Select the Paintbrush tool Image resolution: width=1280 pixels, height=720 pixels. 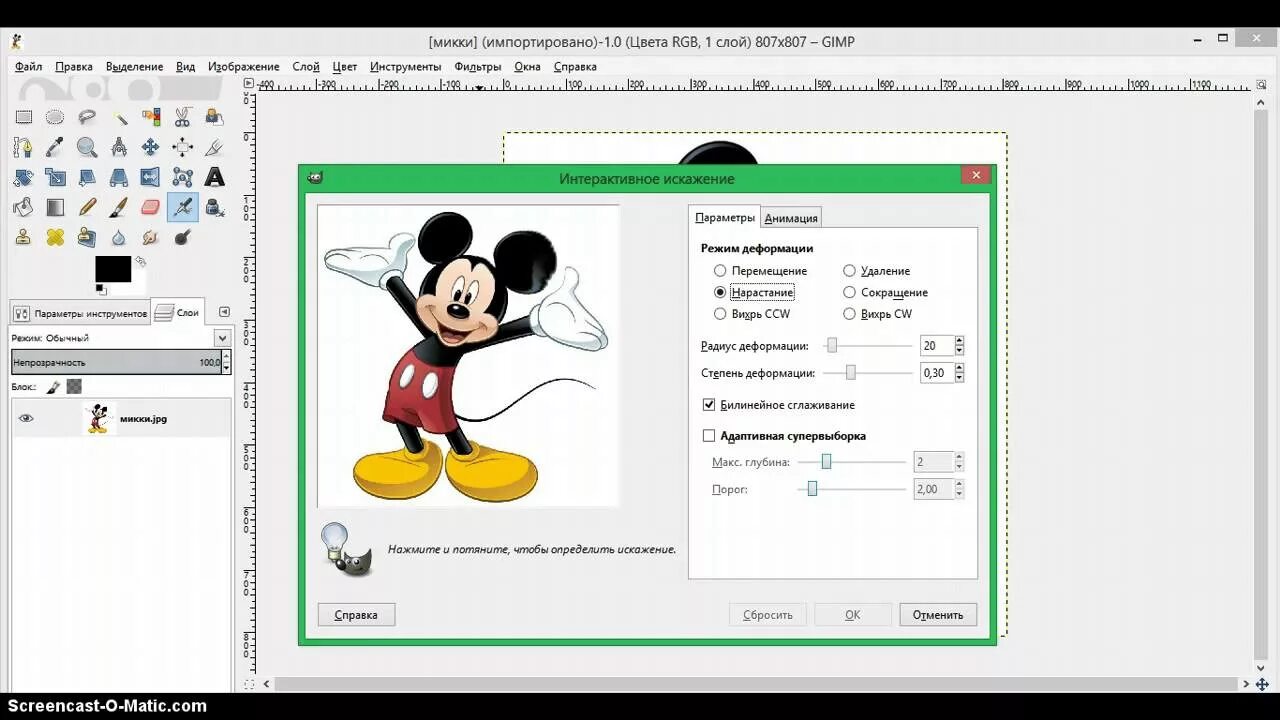click(x=119, y=208)
